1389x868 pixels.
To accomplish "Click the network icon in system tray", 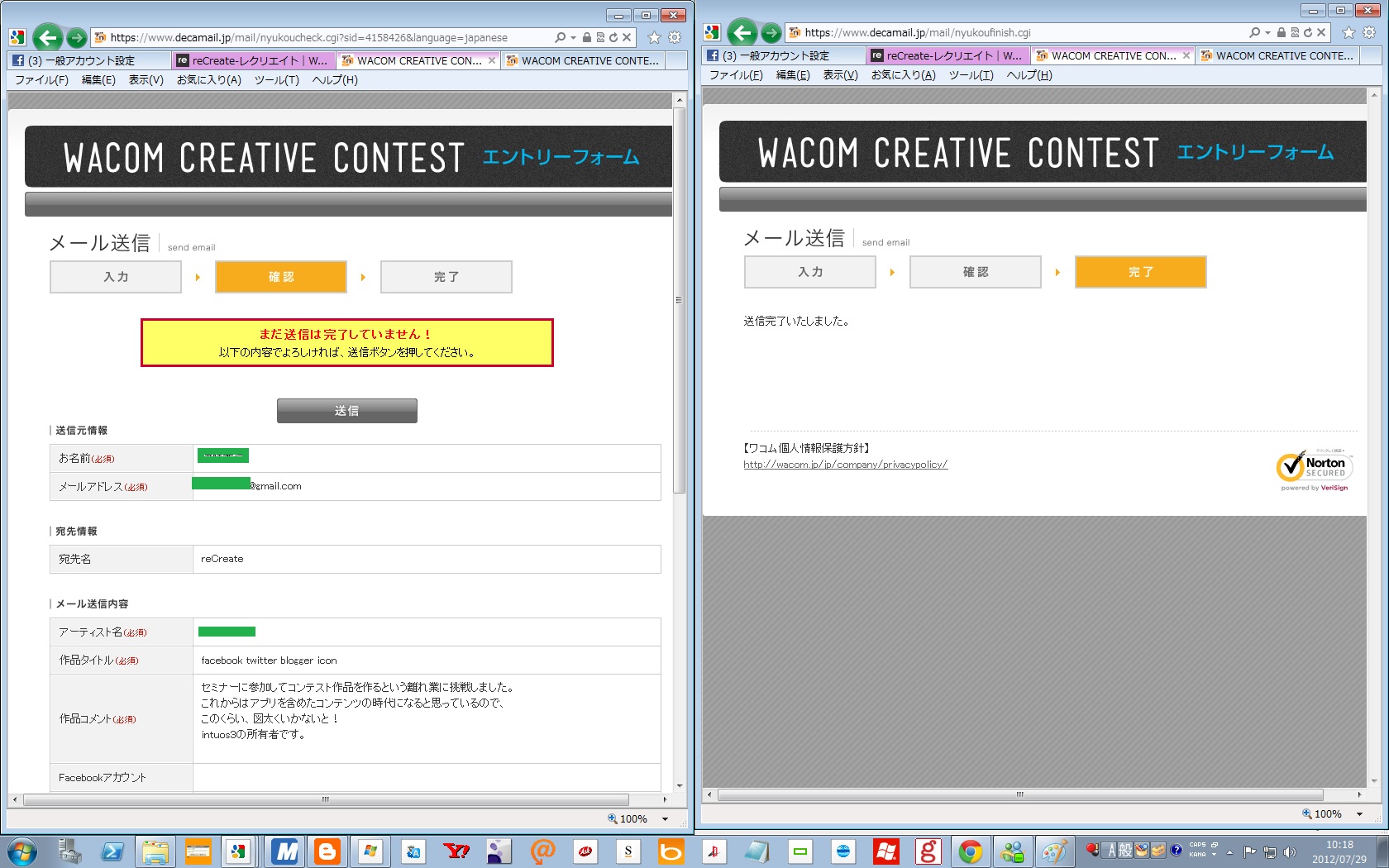I will [1270, 852].
